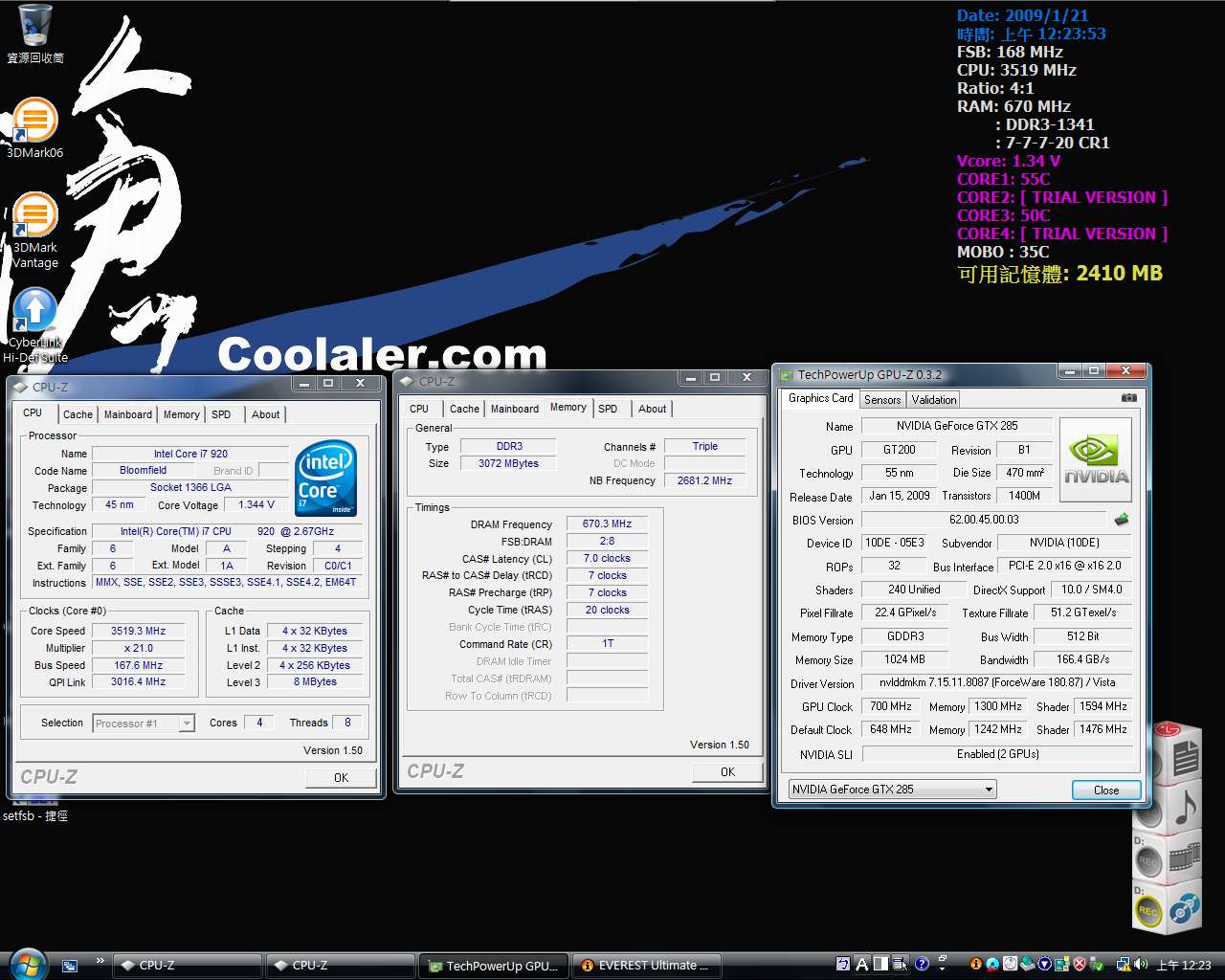Screen dimensions: 1225x980
Task: Click the yellow REC button on gadget
Action: pos(1148,911)
